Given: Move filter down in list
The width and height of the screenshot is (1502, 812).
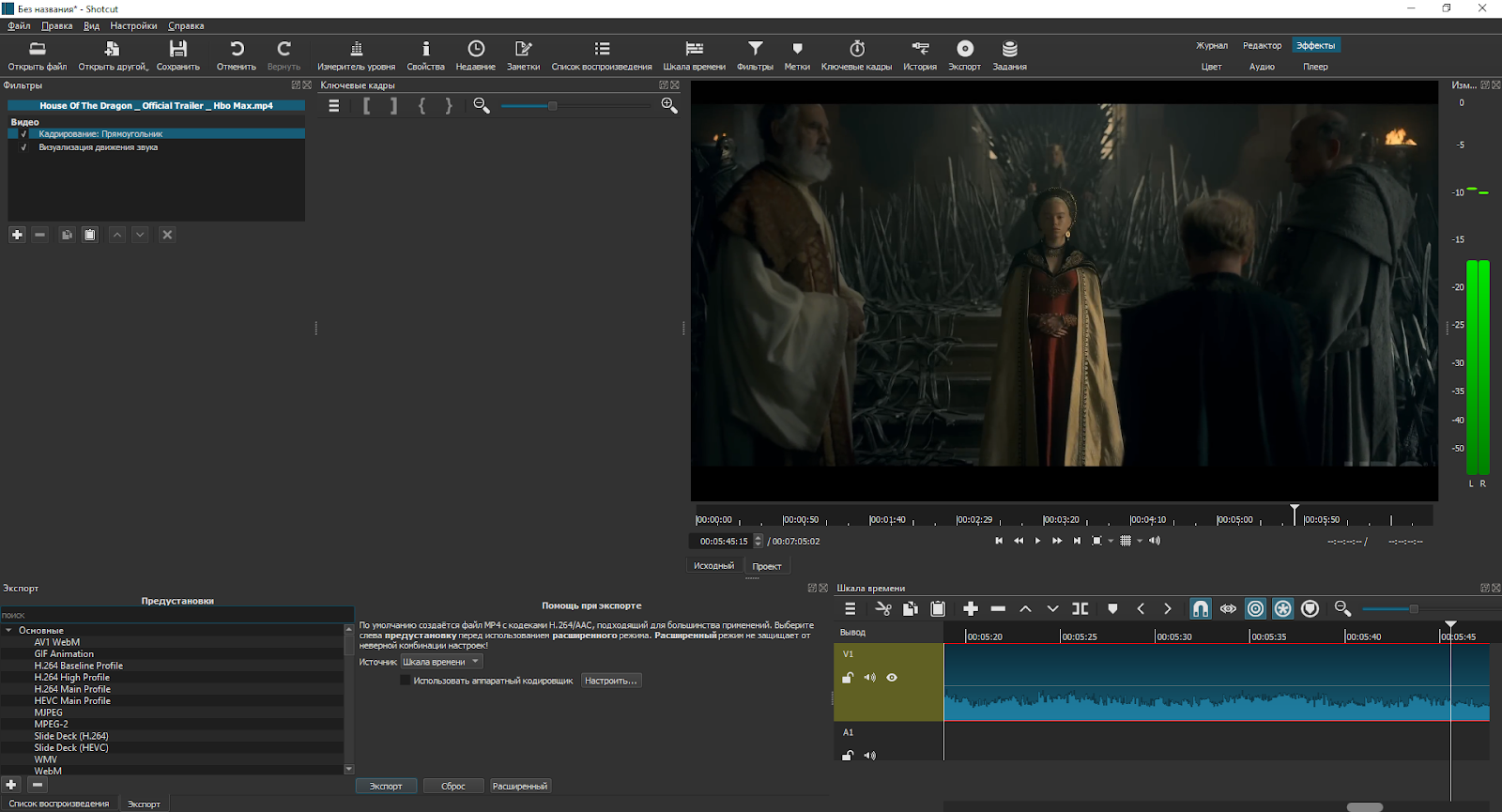Looking at the screenshot, I should tap(140, 235).
